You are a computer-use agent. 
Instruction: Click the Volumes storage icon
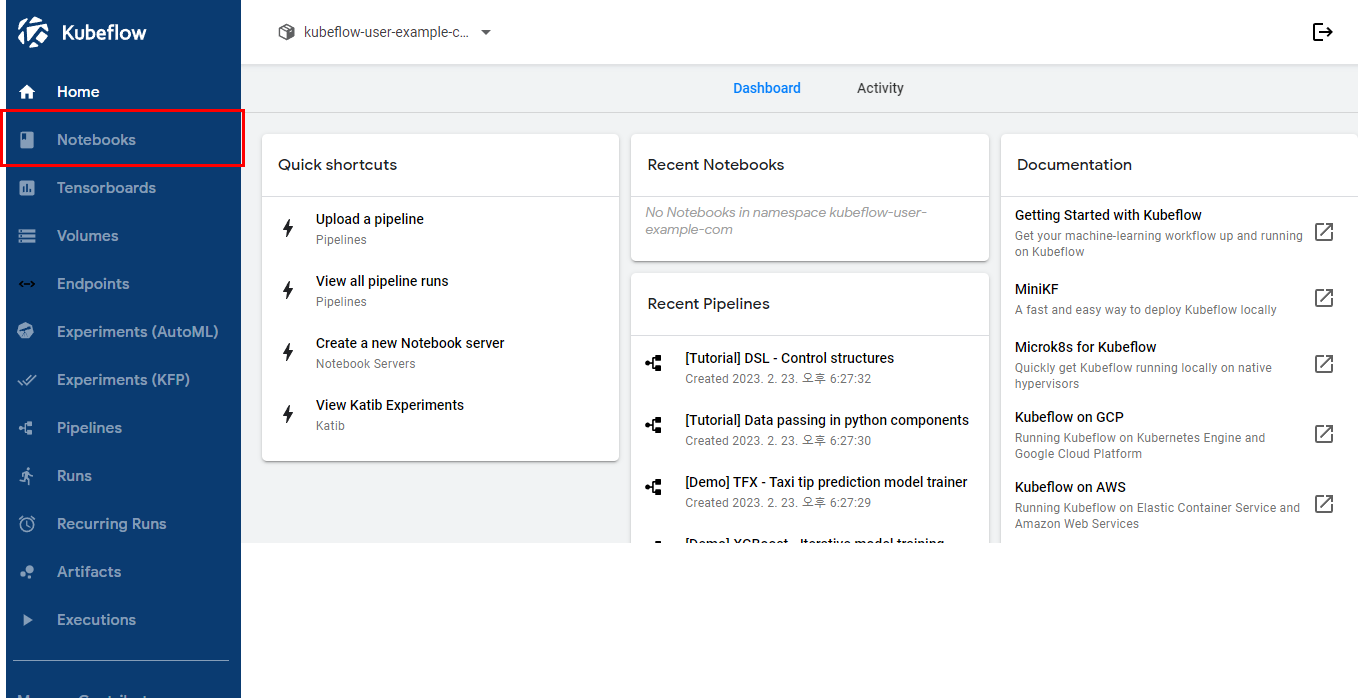(27, 236)
